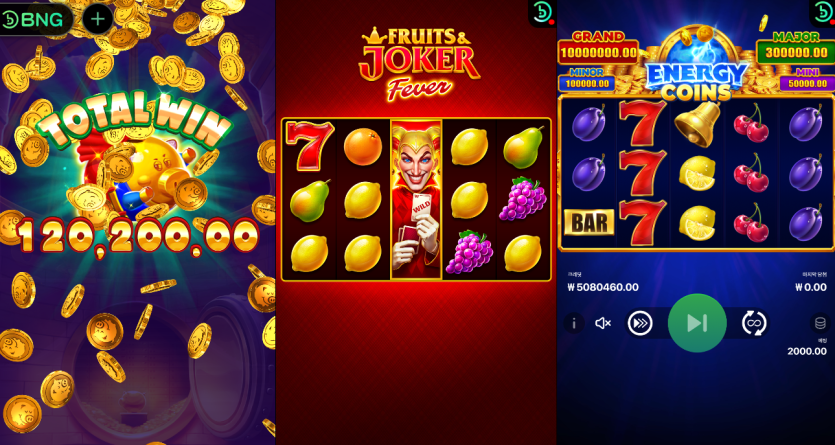Click the bet amount 2000.00
Viewport: 835px width, 445px height.
[807, 351]
